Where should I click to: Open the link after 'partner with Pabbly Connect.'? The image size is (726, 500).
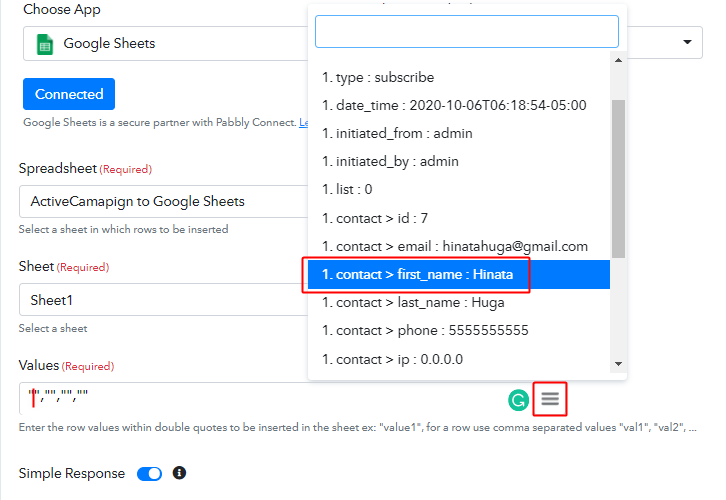coord(304,122)
